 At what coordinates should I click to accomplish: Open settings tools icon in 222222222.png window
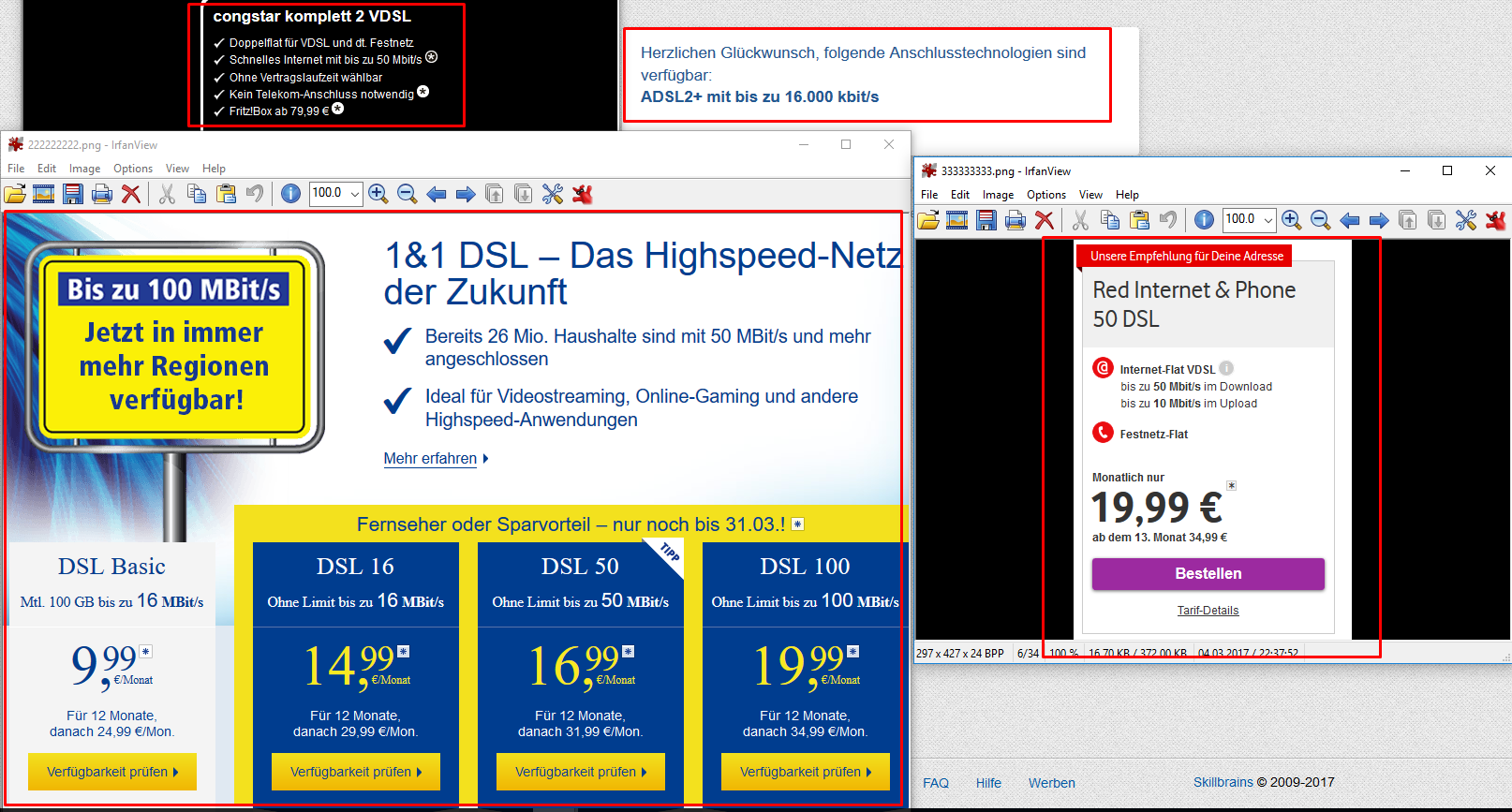coord(553,194)
